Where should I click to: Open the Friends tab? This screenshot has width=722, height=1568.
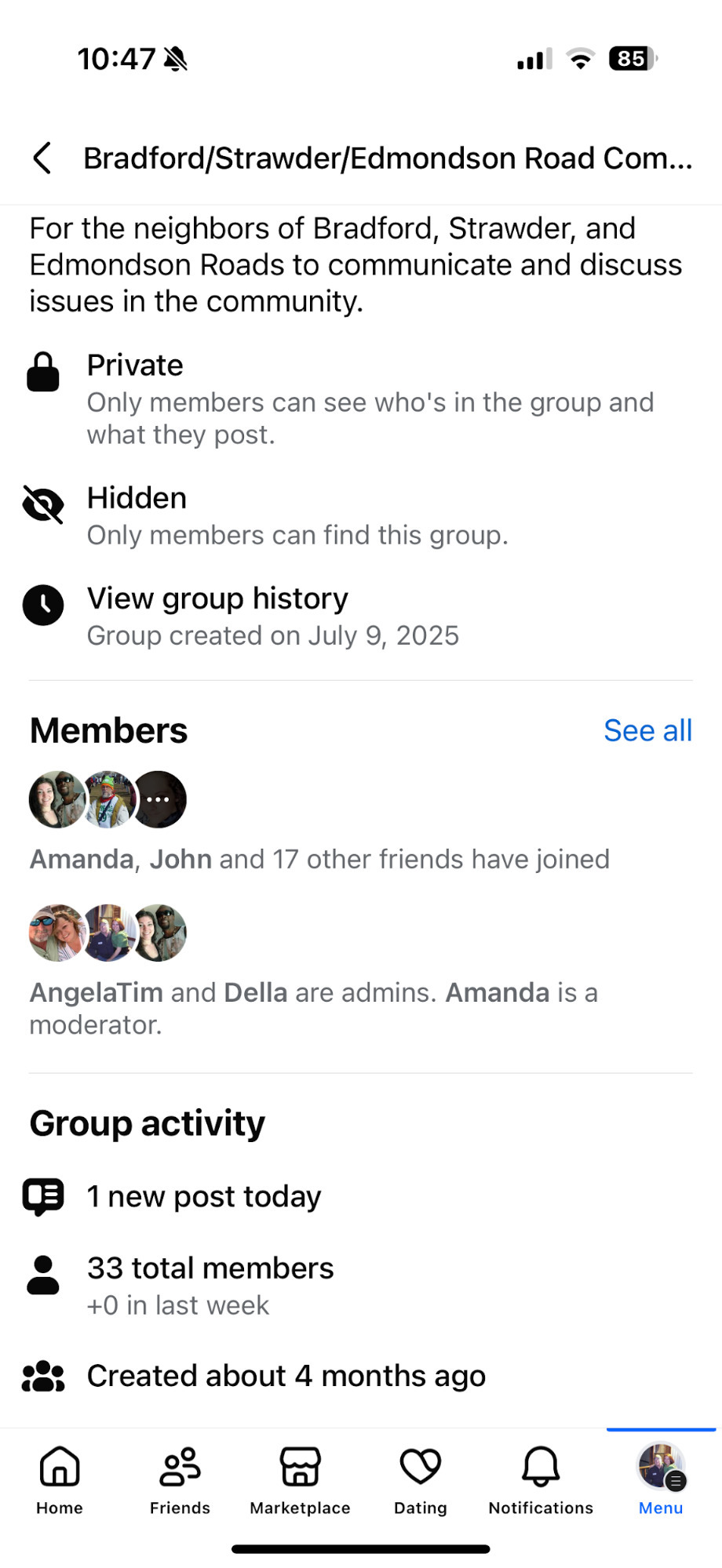[x=180, y=1479]
